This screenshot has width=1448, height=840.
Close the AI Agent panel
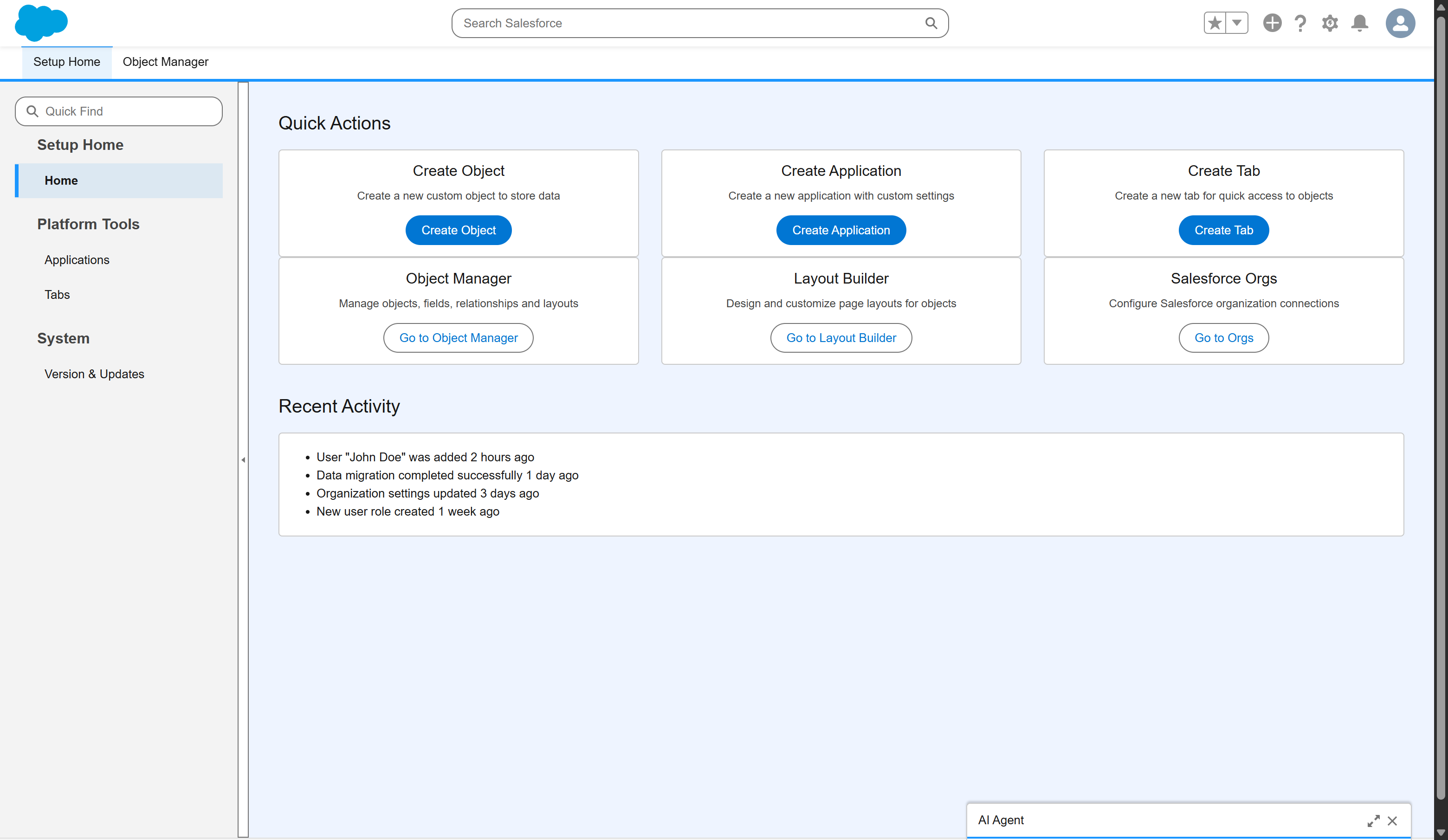(1392, 821)
